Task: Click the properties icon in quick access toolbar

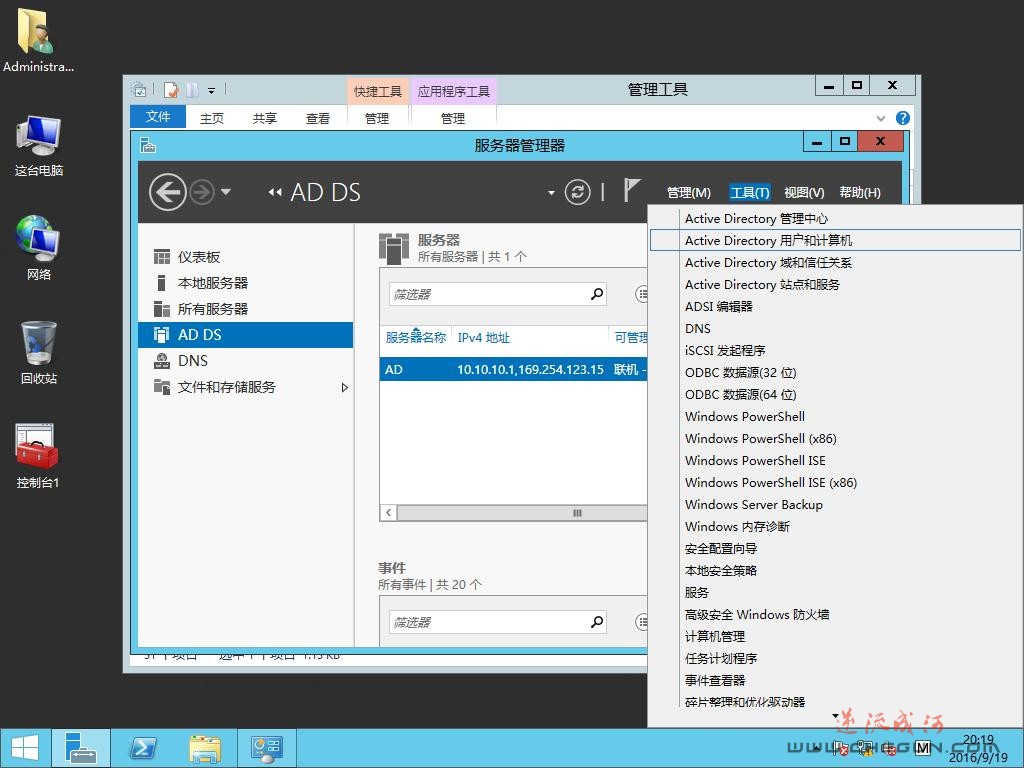Action: click(171, 89)
